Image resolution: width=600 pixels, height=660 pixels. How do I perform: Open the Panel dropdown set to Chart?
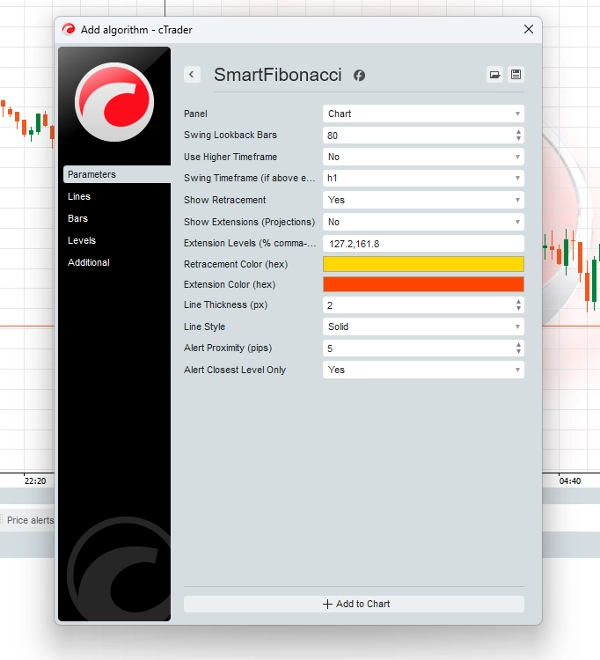tap(424, 114)
